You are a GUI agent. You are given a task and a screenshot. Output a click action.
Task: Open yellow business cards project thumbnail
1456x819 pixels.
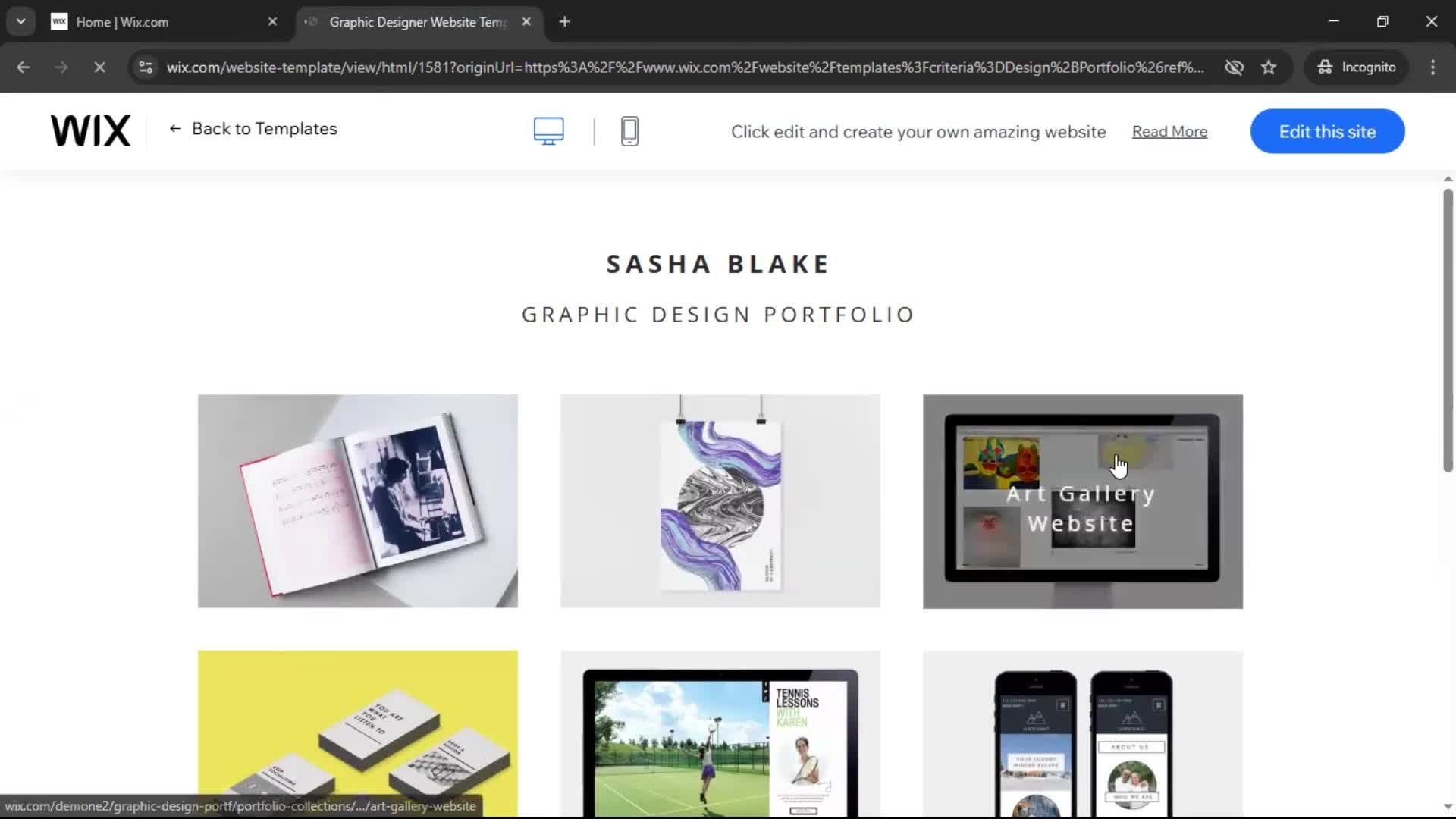tap(358, 733)
